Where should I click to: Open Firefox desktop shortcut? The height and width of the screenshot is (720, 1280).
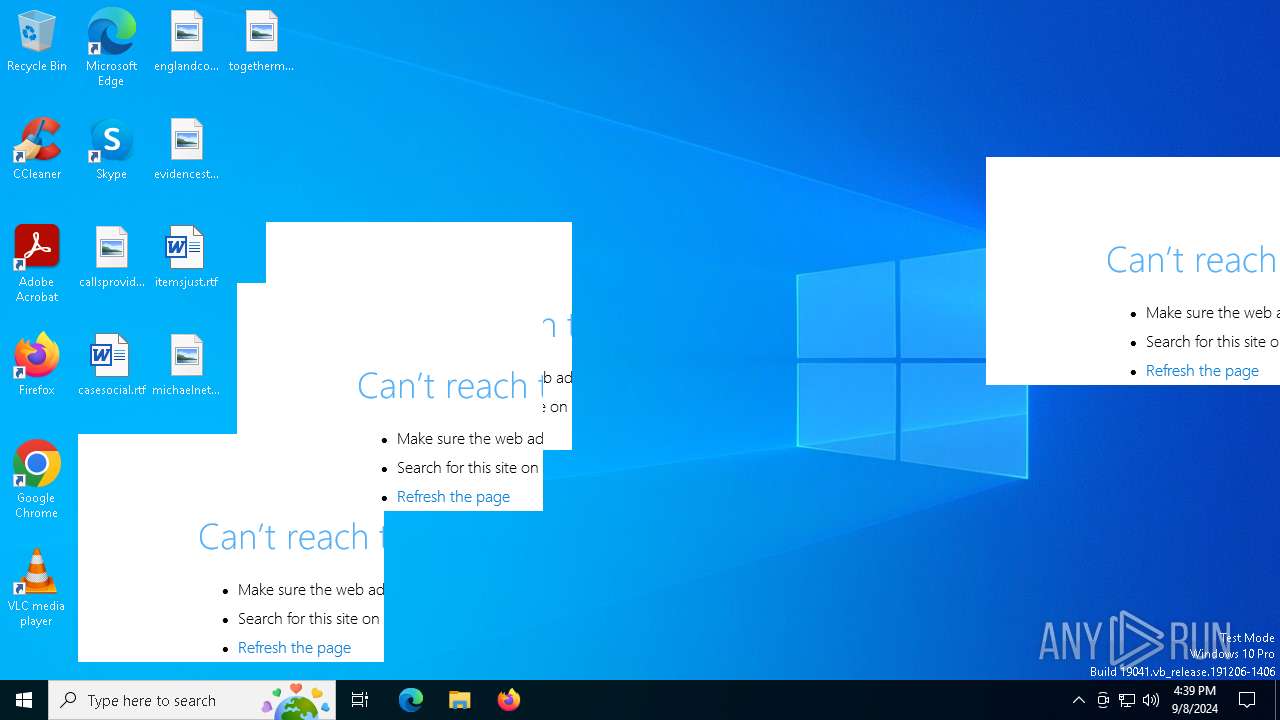(37, 366)
